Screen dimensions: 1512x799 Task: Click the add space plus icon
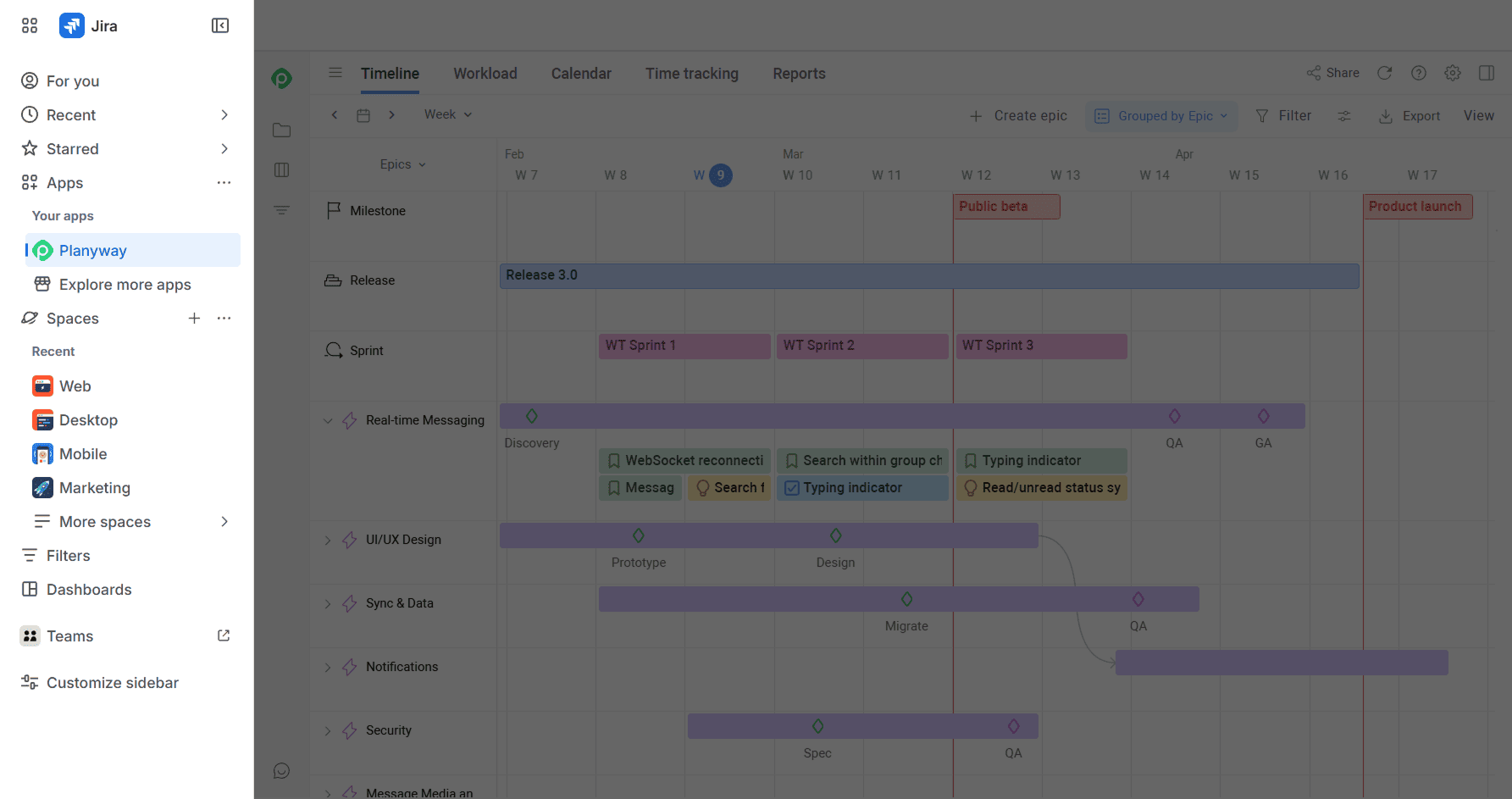[x=194, y=318]
